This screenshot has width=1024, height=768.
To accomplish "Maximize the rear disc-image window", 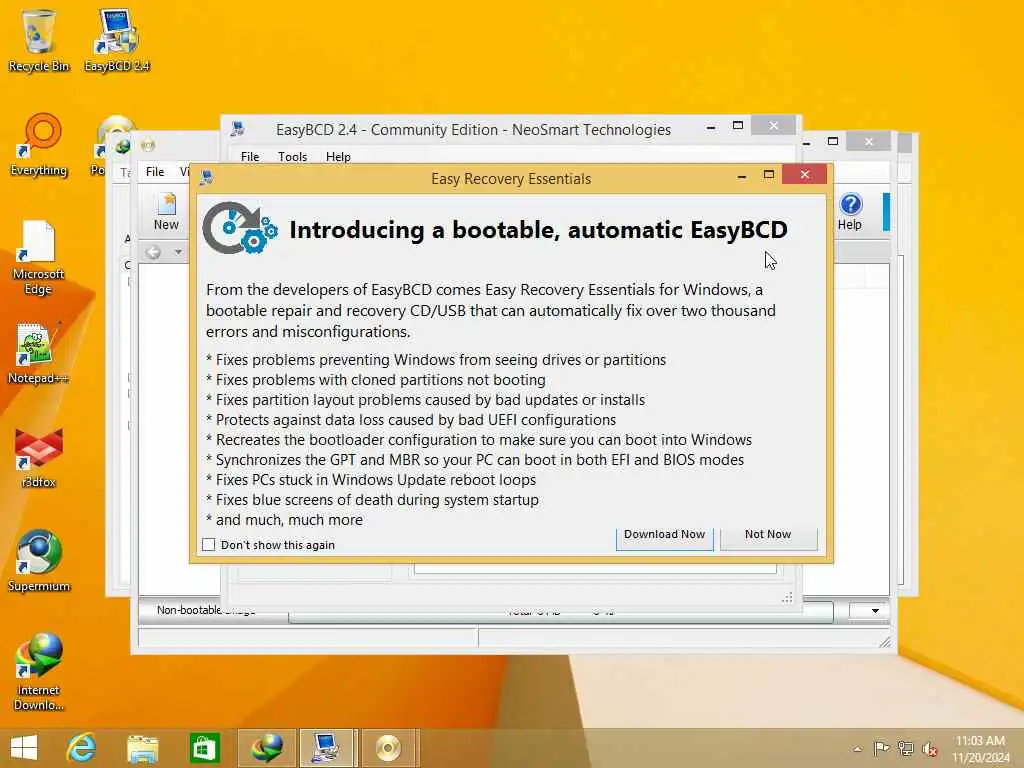I will pyautogui.click(x=833, y=142).
